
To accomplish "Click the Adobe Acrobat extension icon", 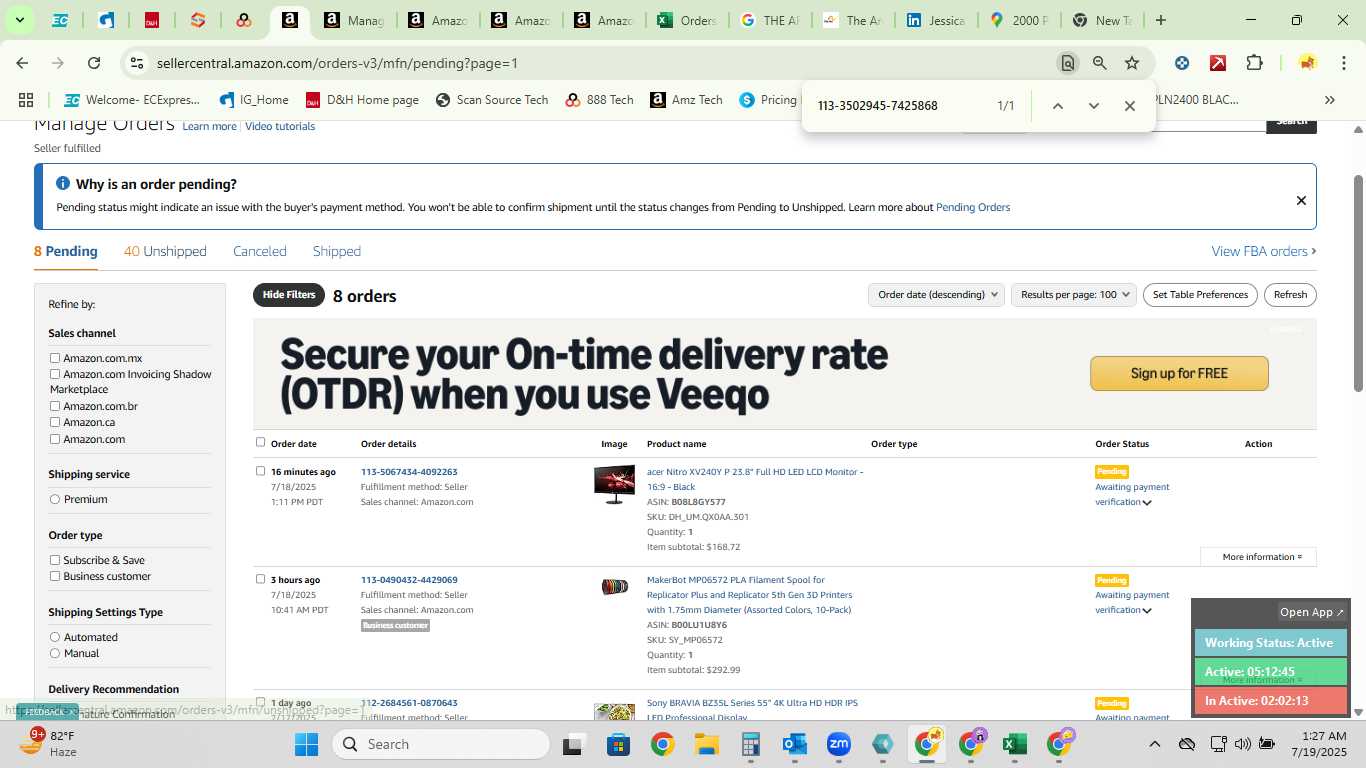I will pyautogui.click(x=1218, y=63).
